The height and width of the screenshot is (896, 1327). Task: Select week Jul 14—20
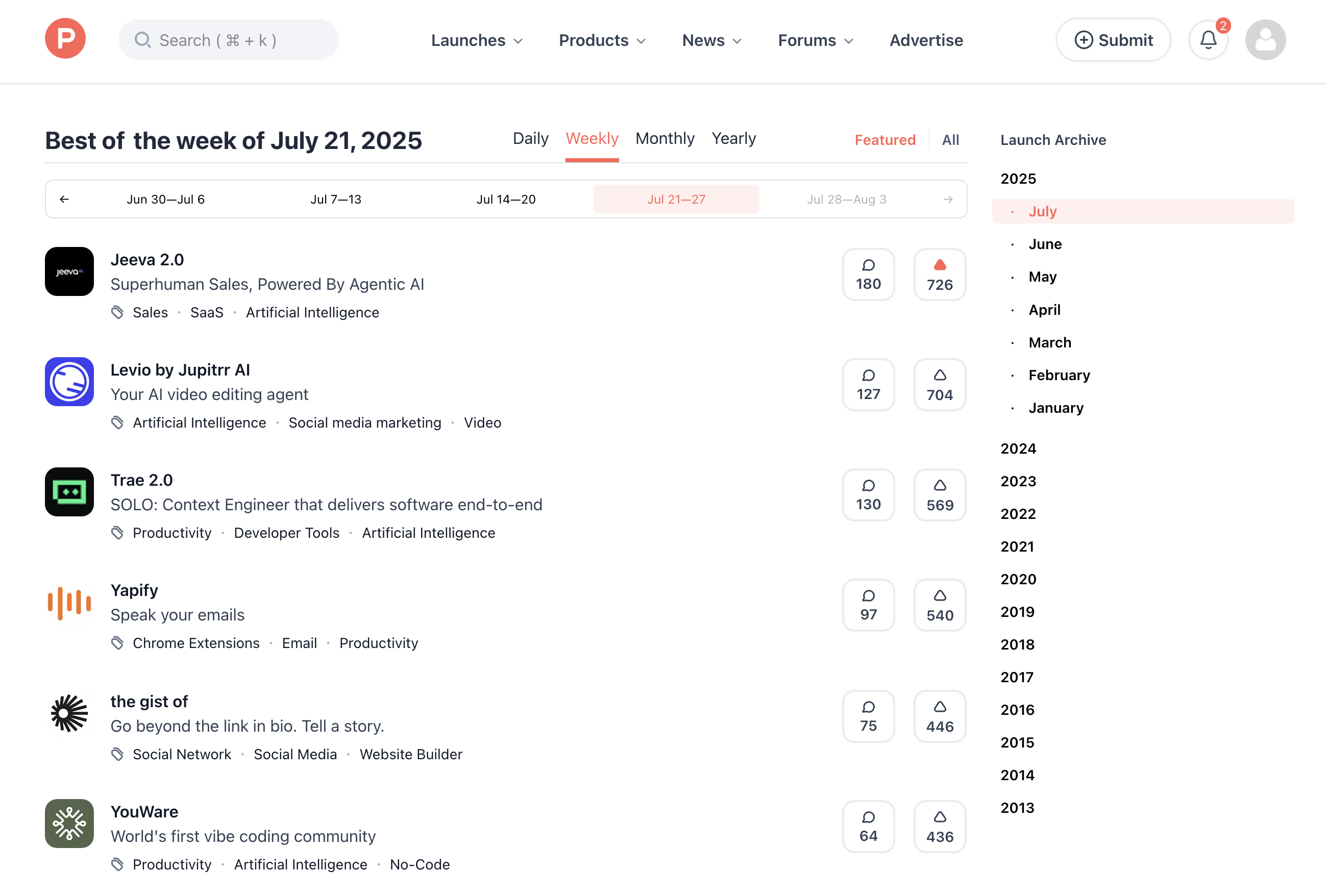(506, 199)
